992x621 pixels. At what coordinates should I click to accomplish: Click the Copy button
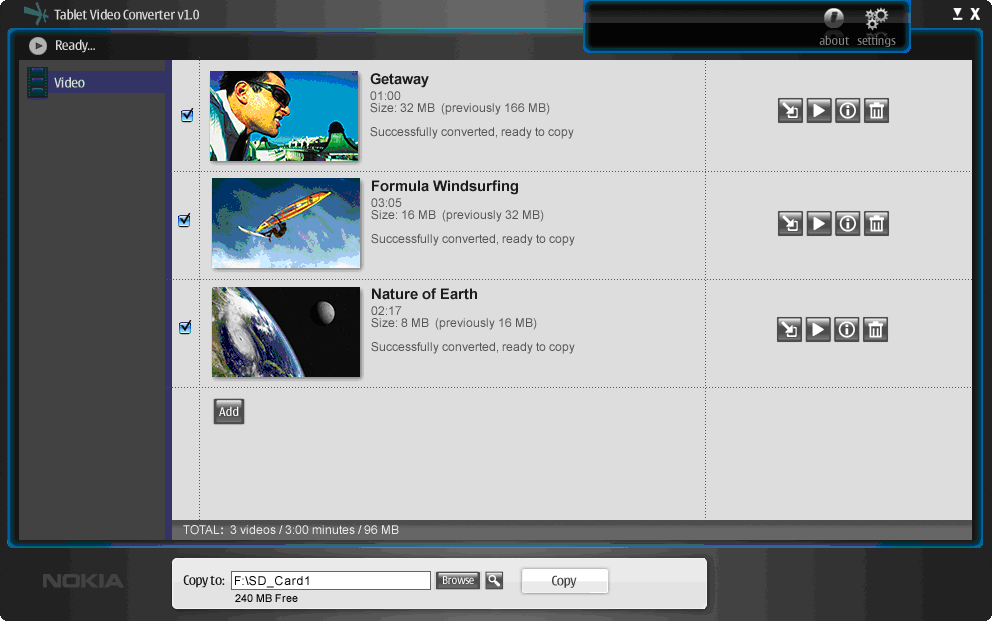click(x=564, y=581)
